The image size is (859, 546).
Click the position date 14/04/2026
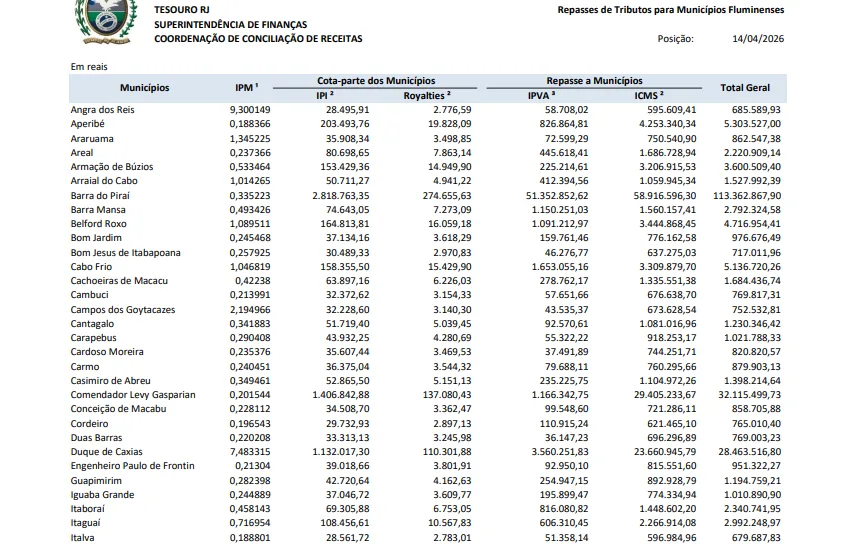[x=756, y=39]
